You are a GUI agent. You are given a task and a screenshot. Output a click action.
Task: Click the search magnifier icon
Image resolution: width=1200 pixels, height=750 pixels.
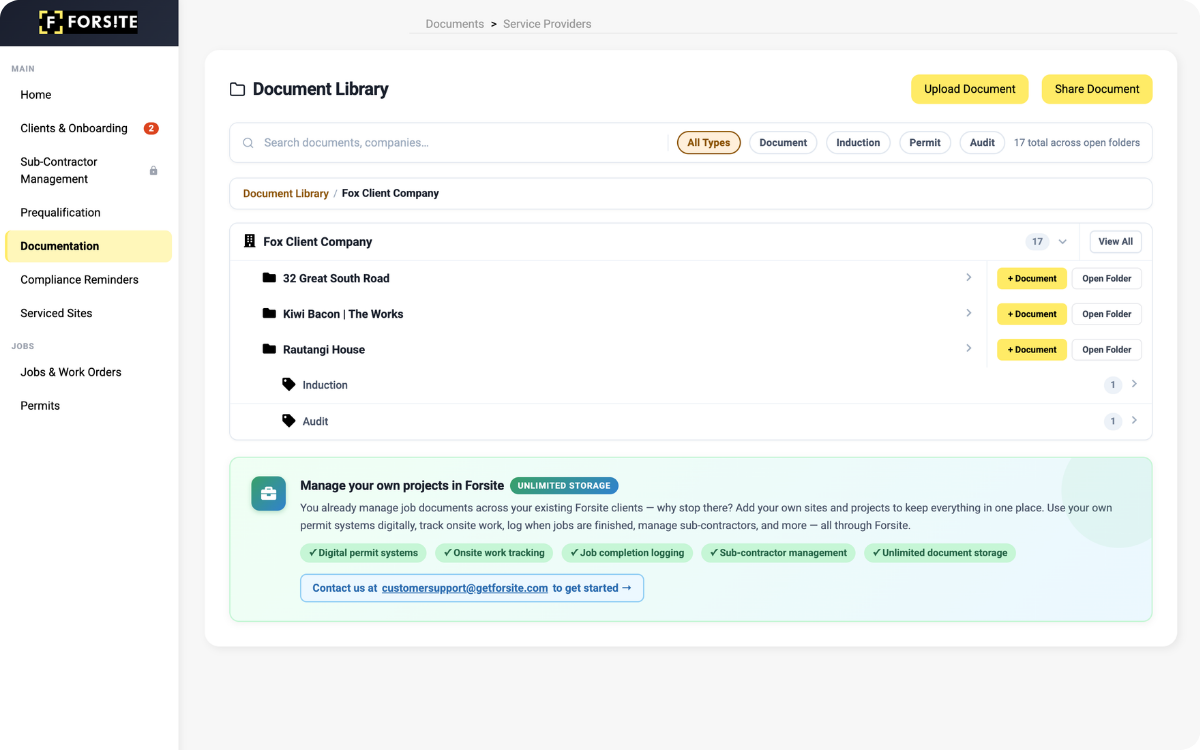click(x=248, y=143)
